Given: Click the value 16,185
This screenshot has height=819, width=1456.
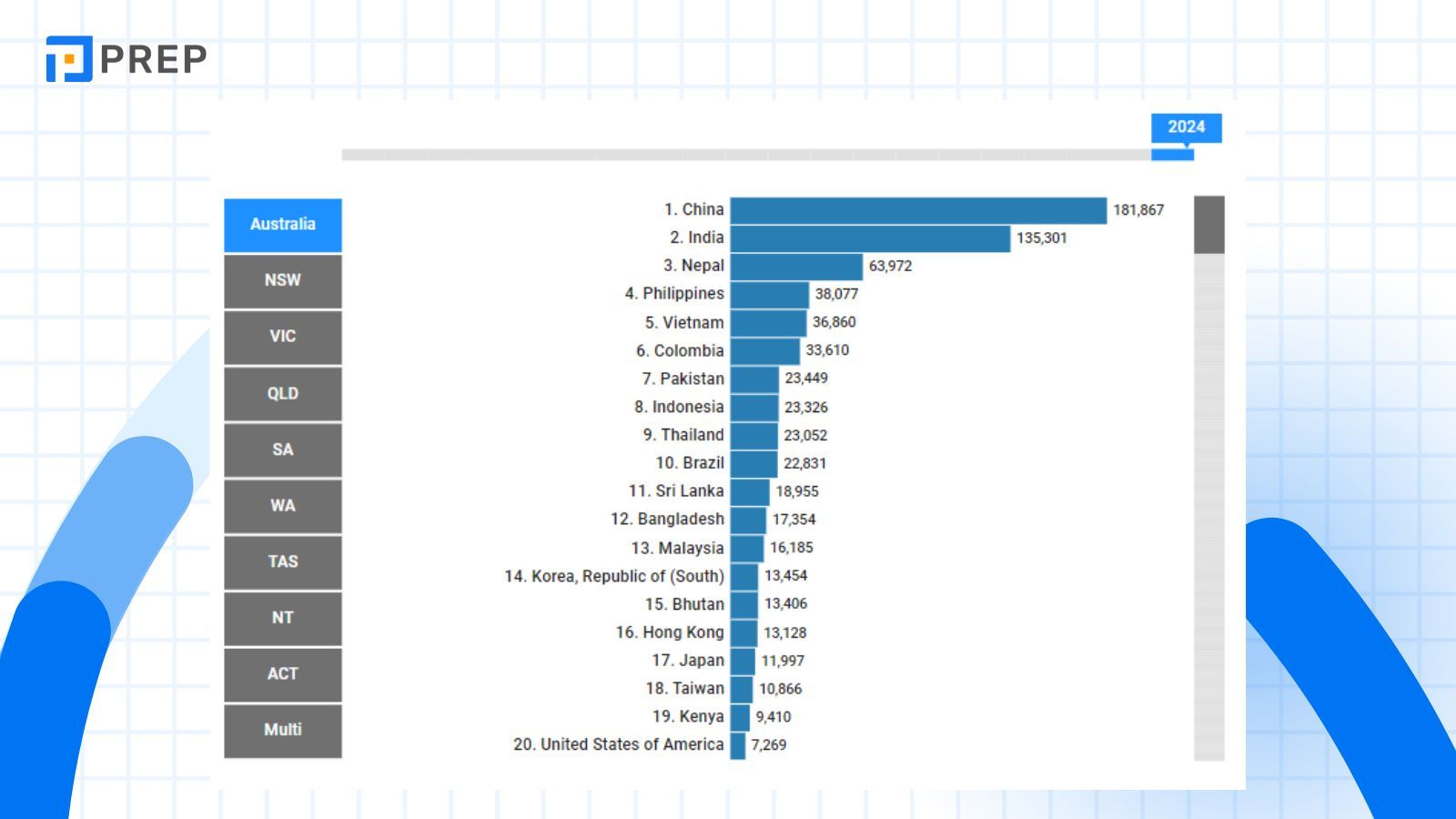Looking at the screenshot, I should point(792,548).
